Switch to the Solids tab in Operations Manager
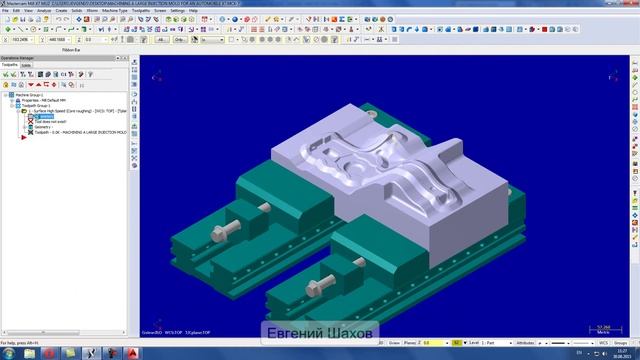Viewport: 640px width, 360px height. point(26,65)
